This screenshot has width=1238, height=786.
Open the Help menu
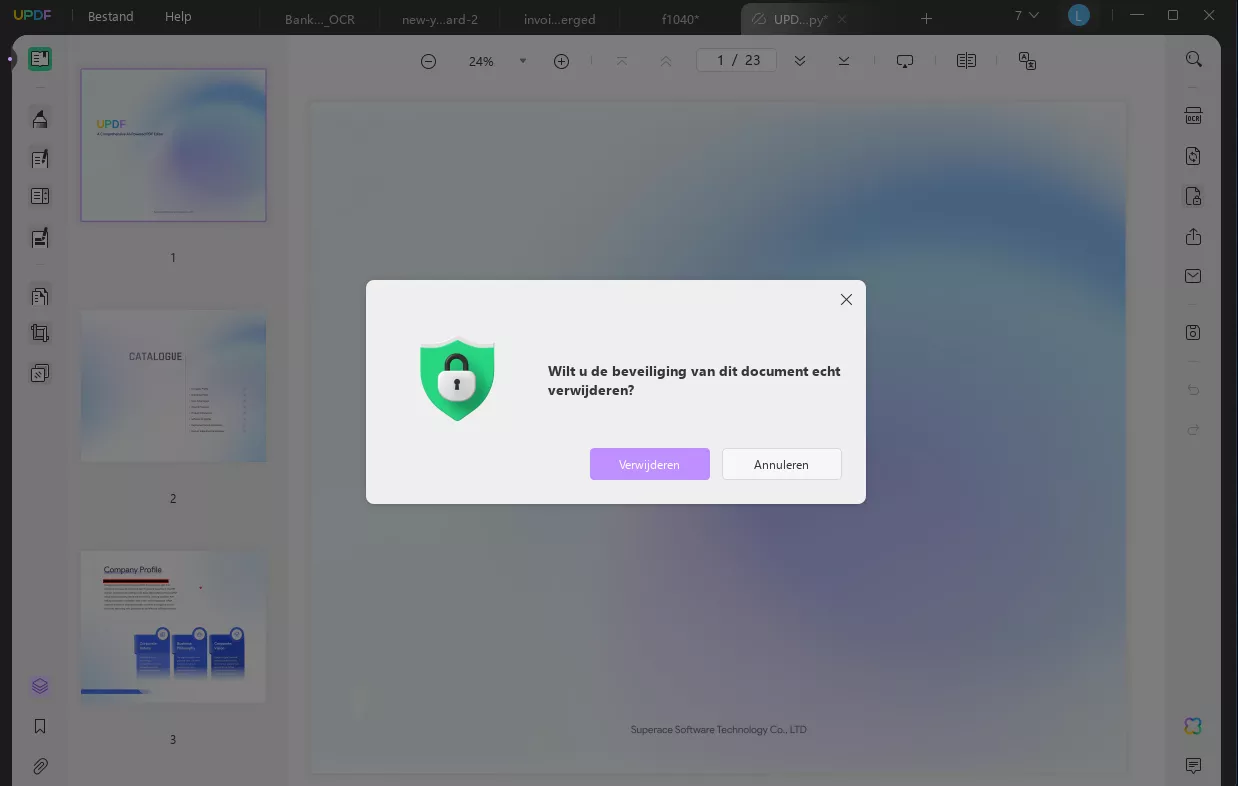[178, 17]
